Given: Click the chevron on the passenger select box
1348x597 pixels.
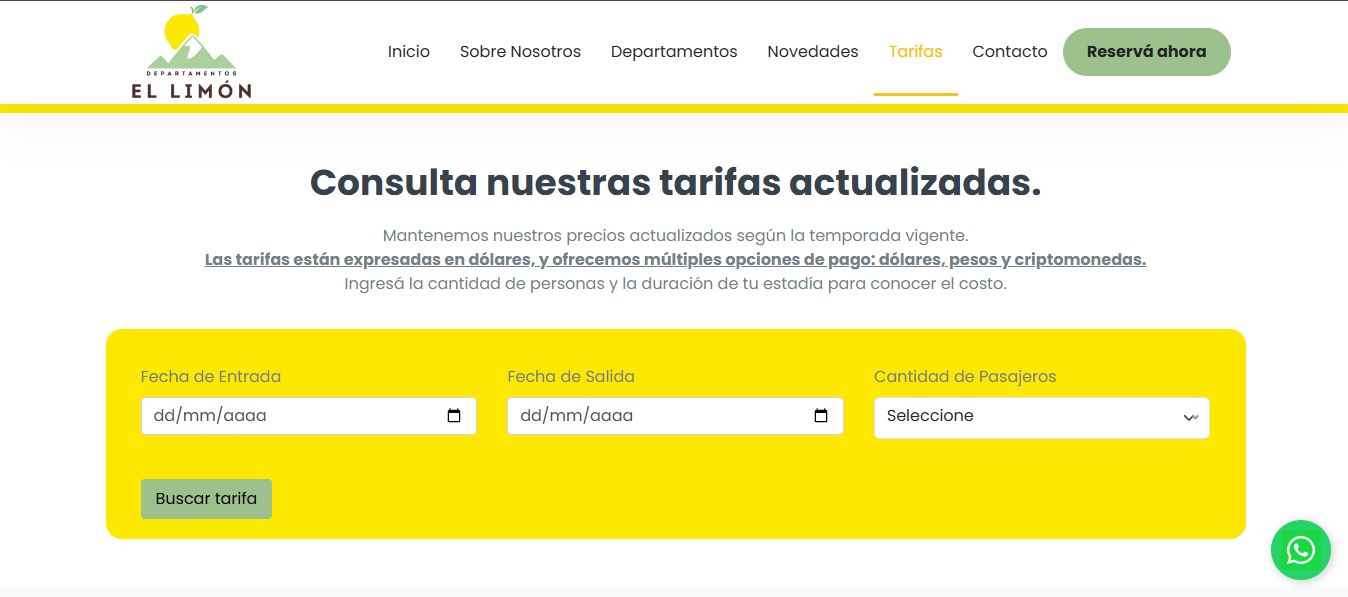Looking at the screenshot, I should [x=1192, y=417].
